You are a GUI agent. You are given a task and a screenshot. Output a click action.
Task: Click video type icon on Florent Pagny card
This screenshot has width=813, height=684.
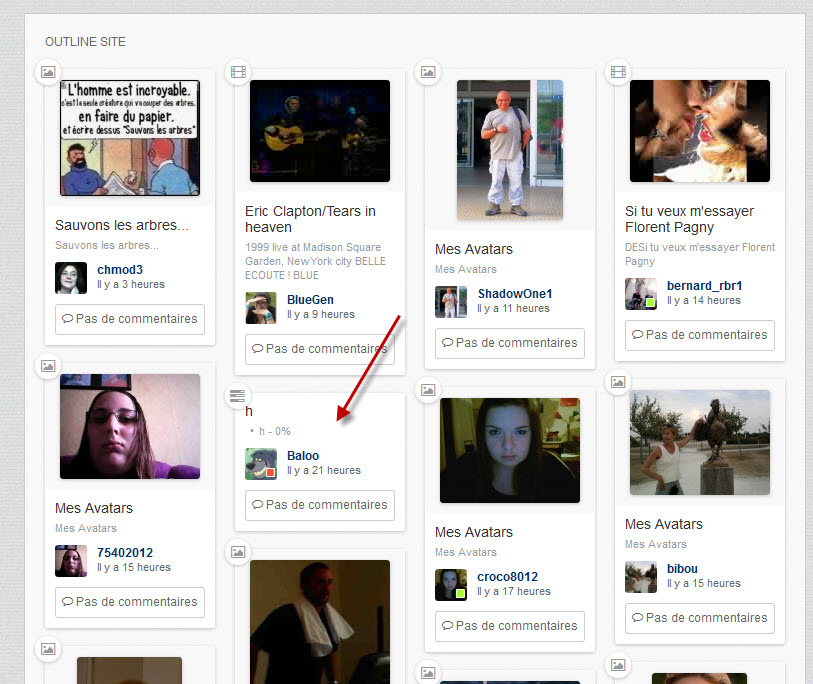[x=618, y=72]
